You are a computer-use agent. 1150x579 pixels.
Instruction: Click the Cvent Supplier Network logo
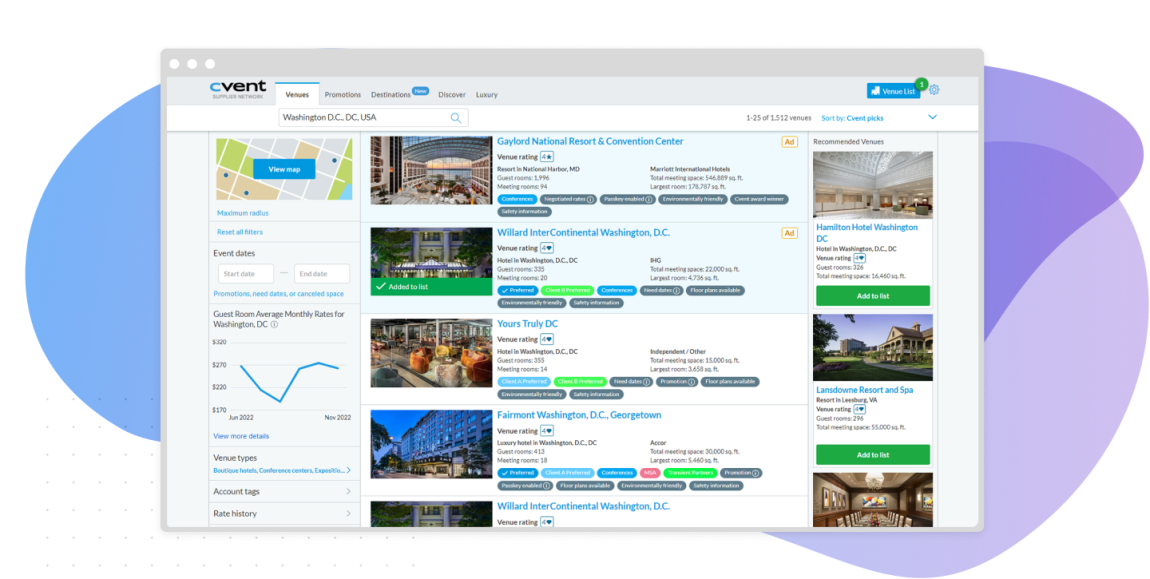(238, 90)
